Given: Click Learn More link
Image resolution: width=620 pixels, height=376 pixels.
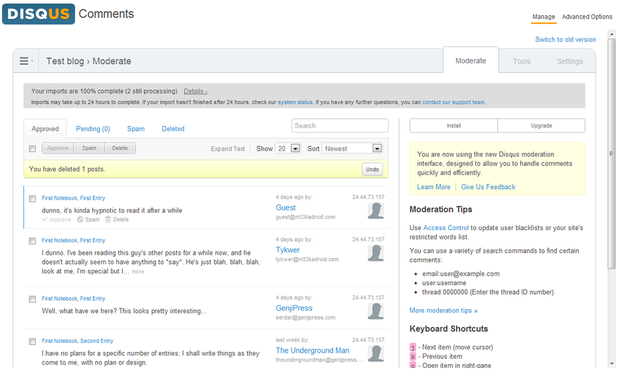Looking at the screenshot, I should tap(433, 187).
